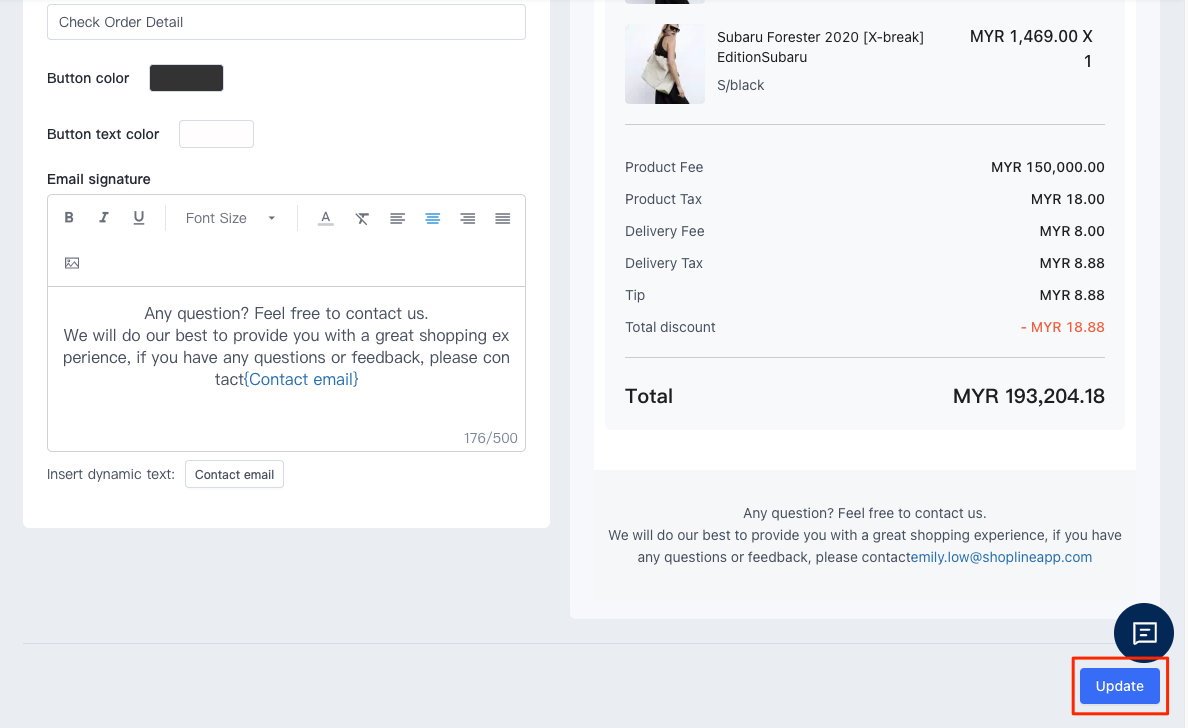The height and width of the screenshot is (728, 1188).
Task: Toggle underline formatting in signature editor
Action: [139, 218]
